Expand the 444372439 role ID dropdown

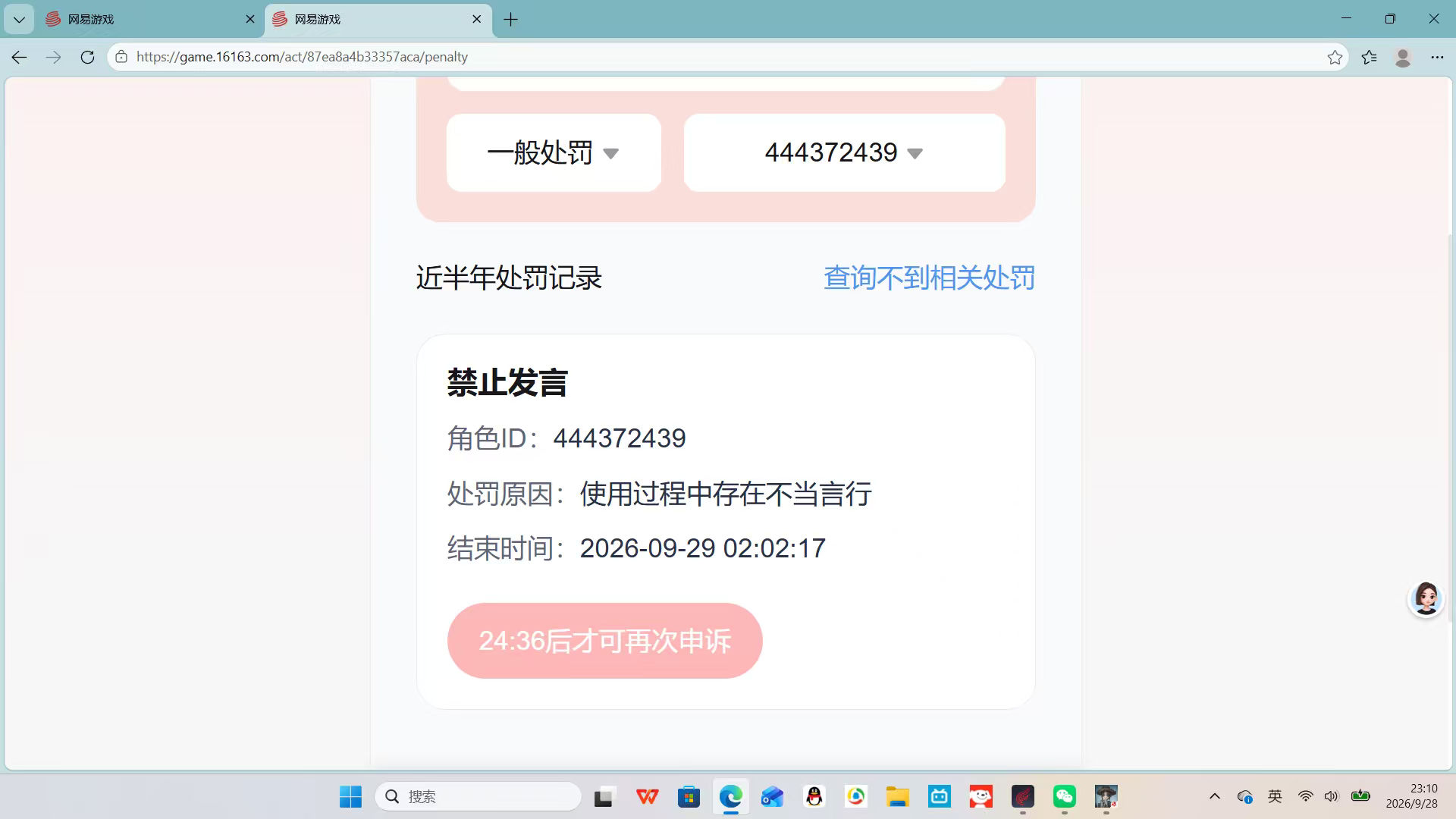point(844,152)
